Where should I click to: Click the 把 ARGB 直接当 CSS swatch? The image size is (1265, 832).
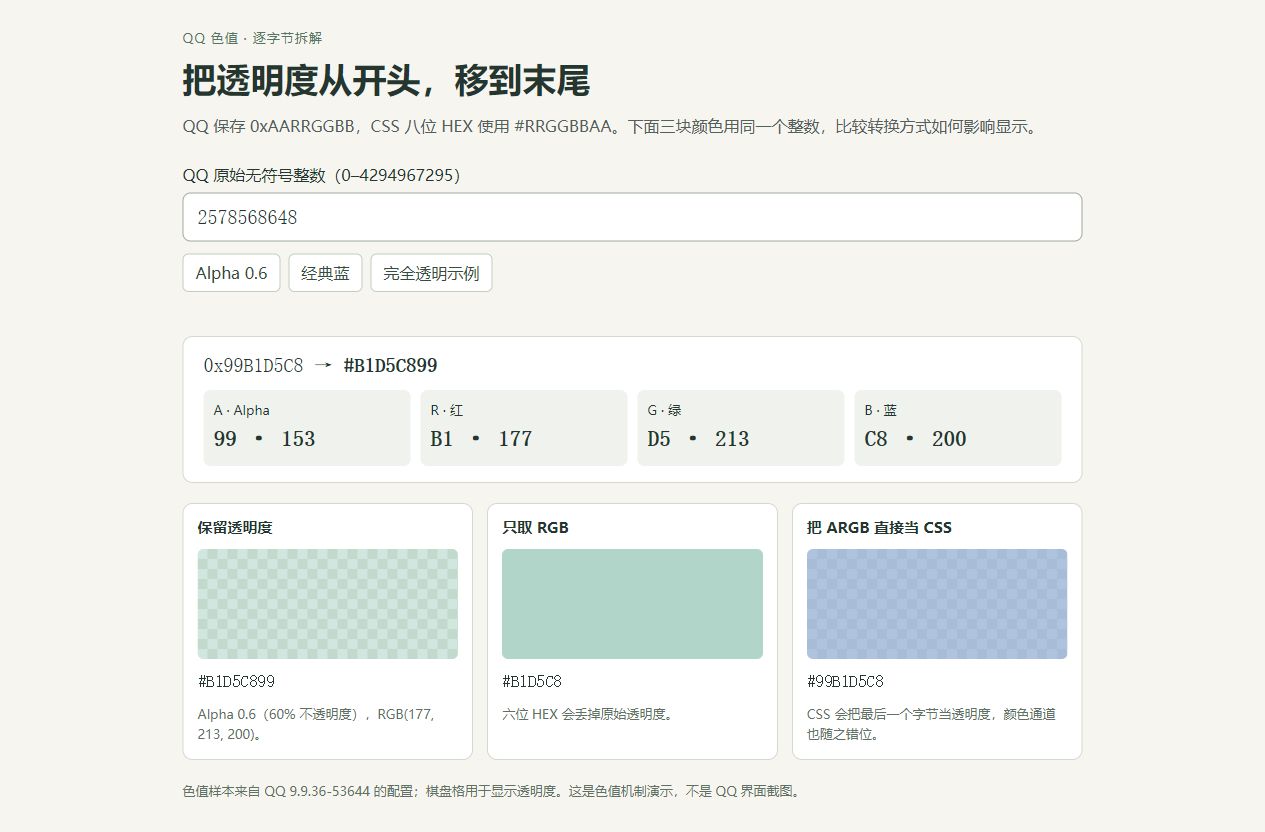[937, 604]
